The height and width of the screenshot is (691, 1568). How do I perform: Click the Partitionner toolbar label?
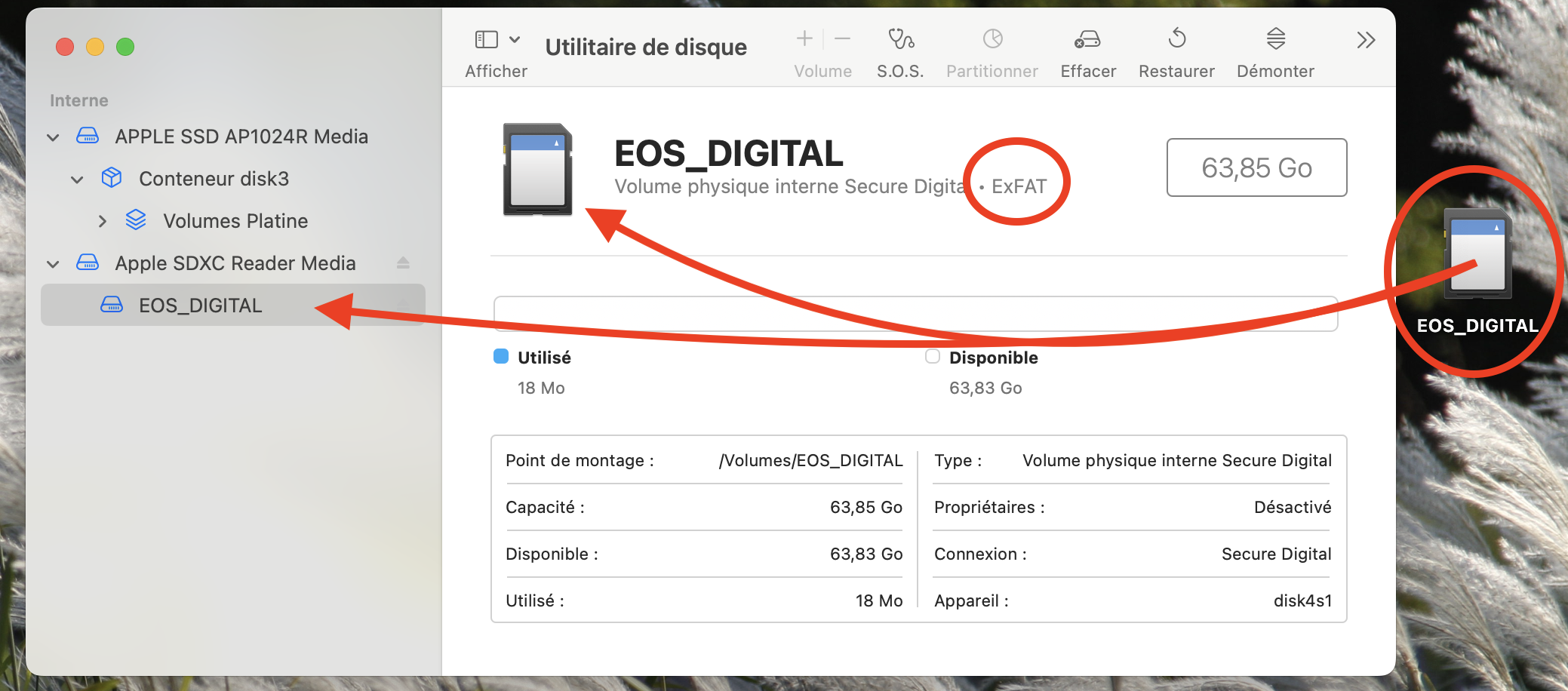point(992,71)
